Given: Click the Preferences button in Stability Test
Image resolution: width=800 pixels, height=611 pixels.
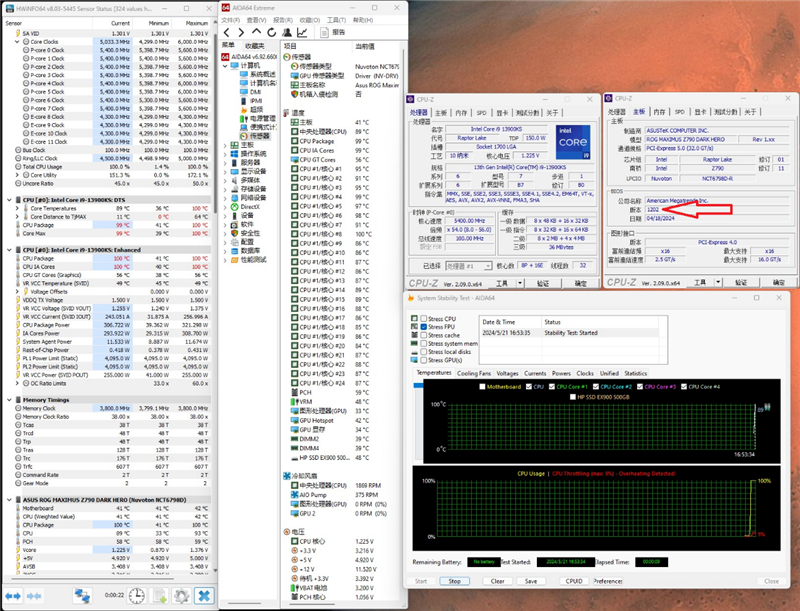Looking at the screenshot, I should point(609,580).
